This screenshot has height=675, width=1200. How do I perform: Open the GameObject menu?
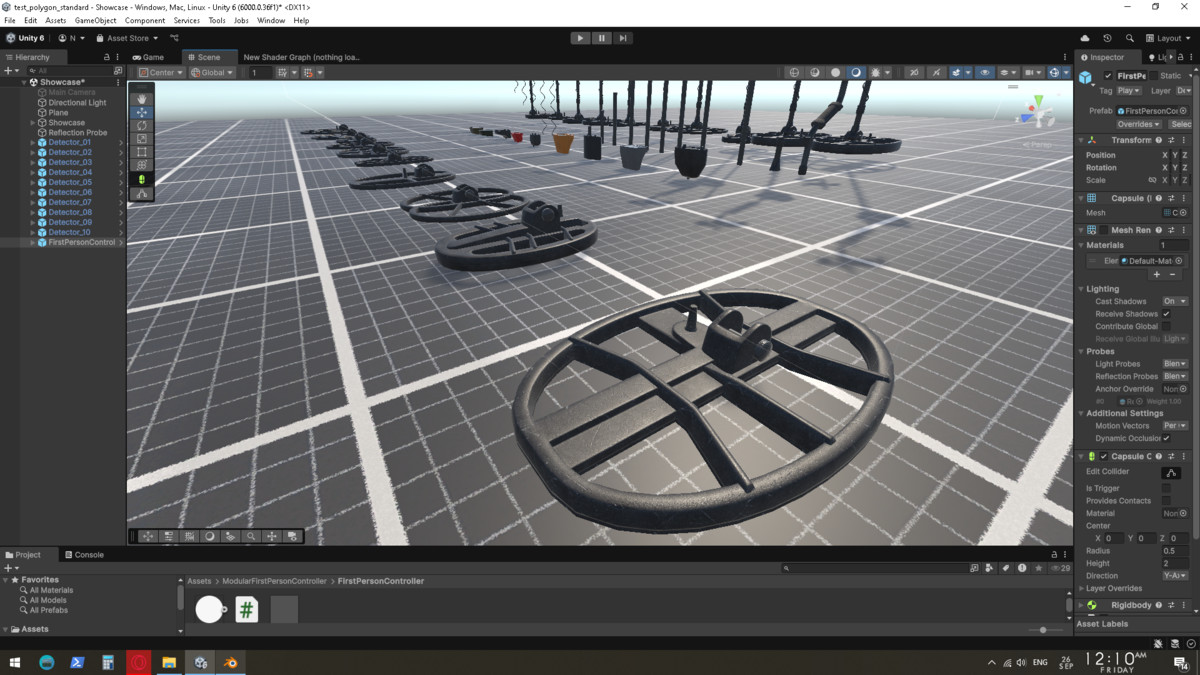pyautogui.click(x=95, y=20)
